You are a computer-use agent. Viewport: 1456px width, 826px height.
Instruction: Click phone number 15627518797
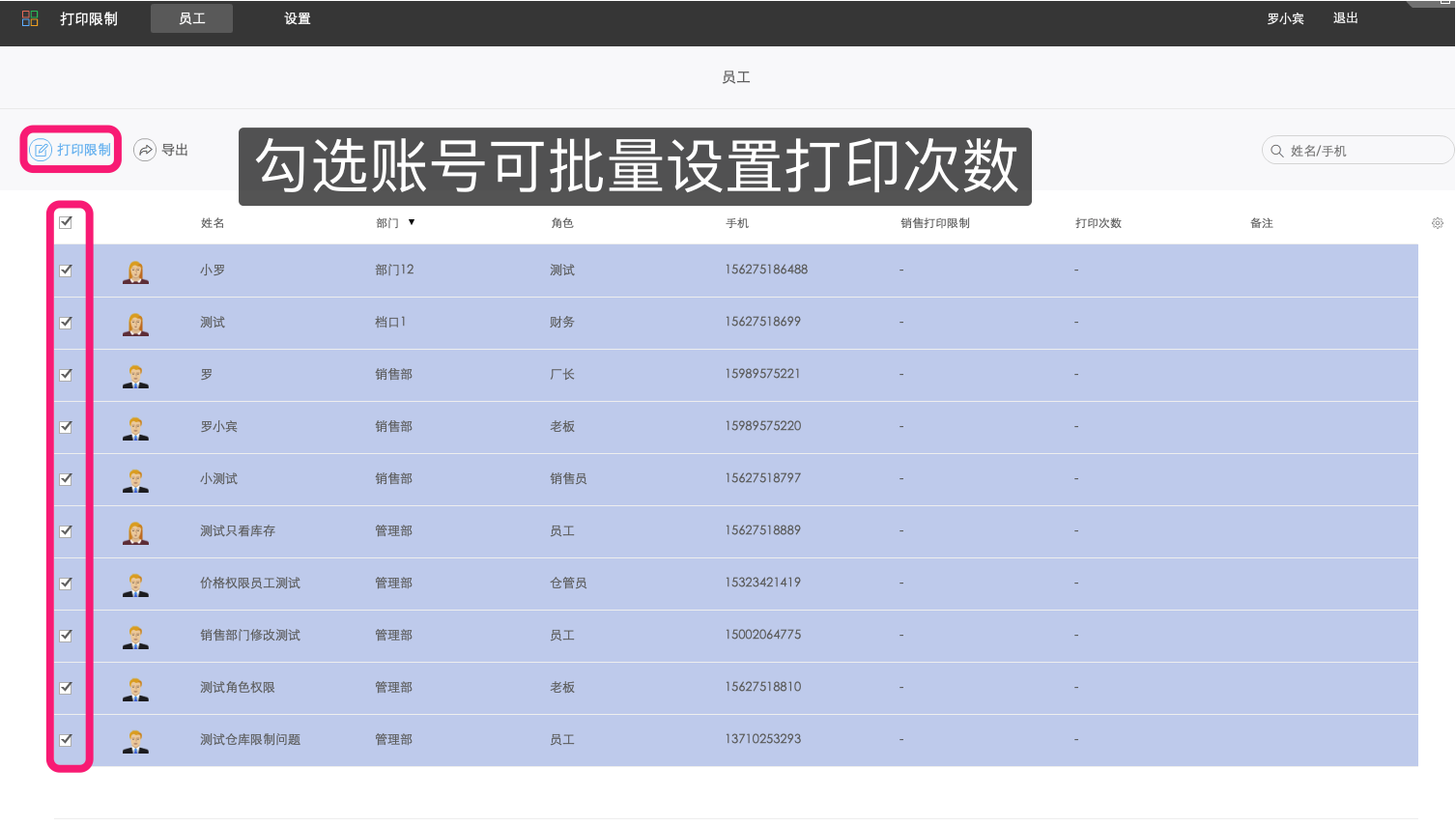click(762, 478)
